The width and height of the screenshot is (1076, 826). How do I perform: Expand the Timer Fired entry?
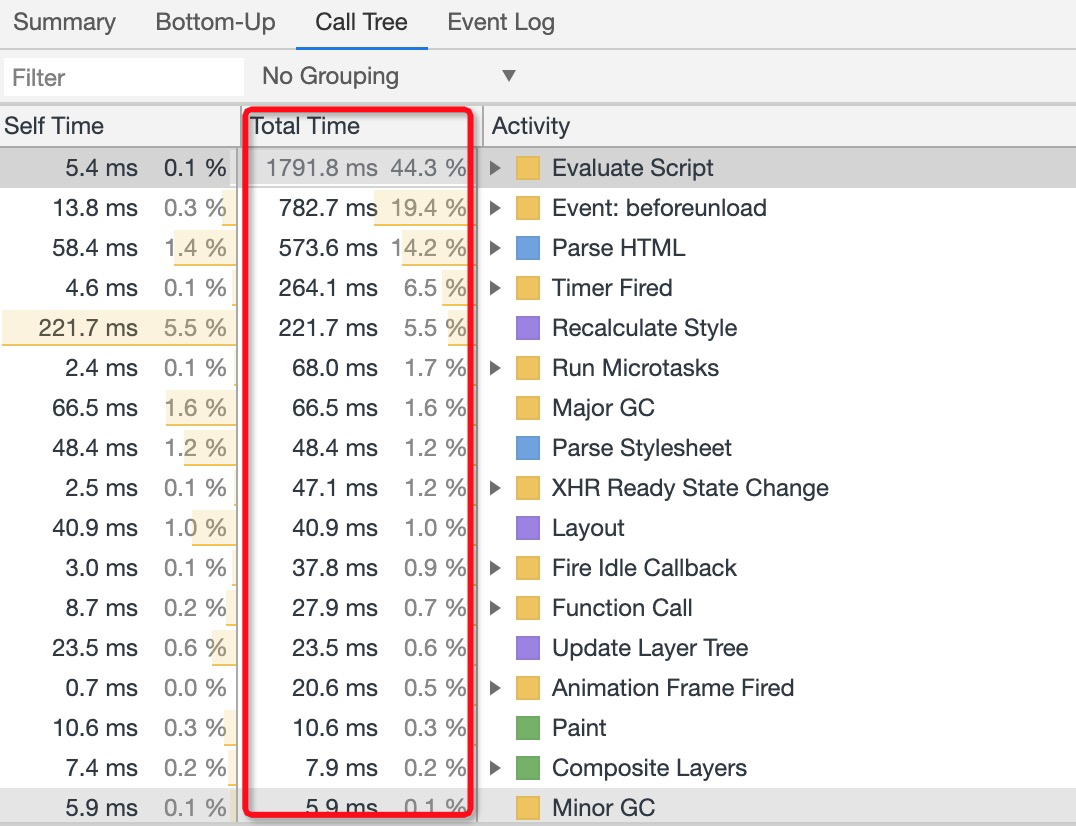point(496,288)
